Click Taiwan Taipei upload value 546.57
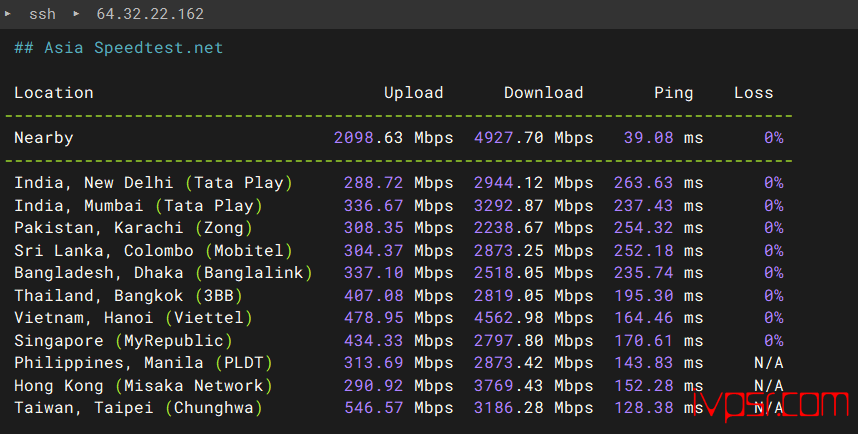The width and height of the screenshot is (858, 434). [x=373, y=408]
